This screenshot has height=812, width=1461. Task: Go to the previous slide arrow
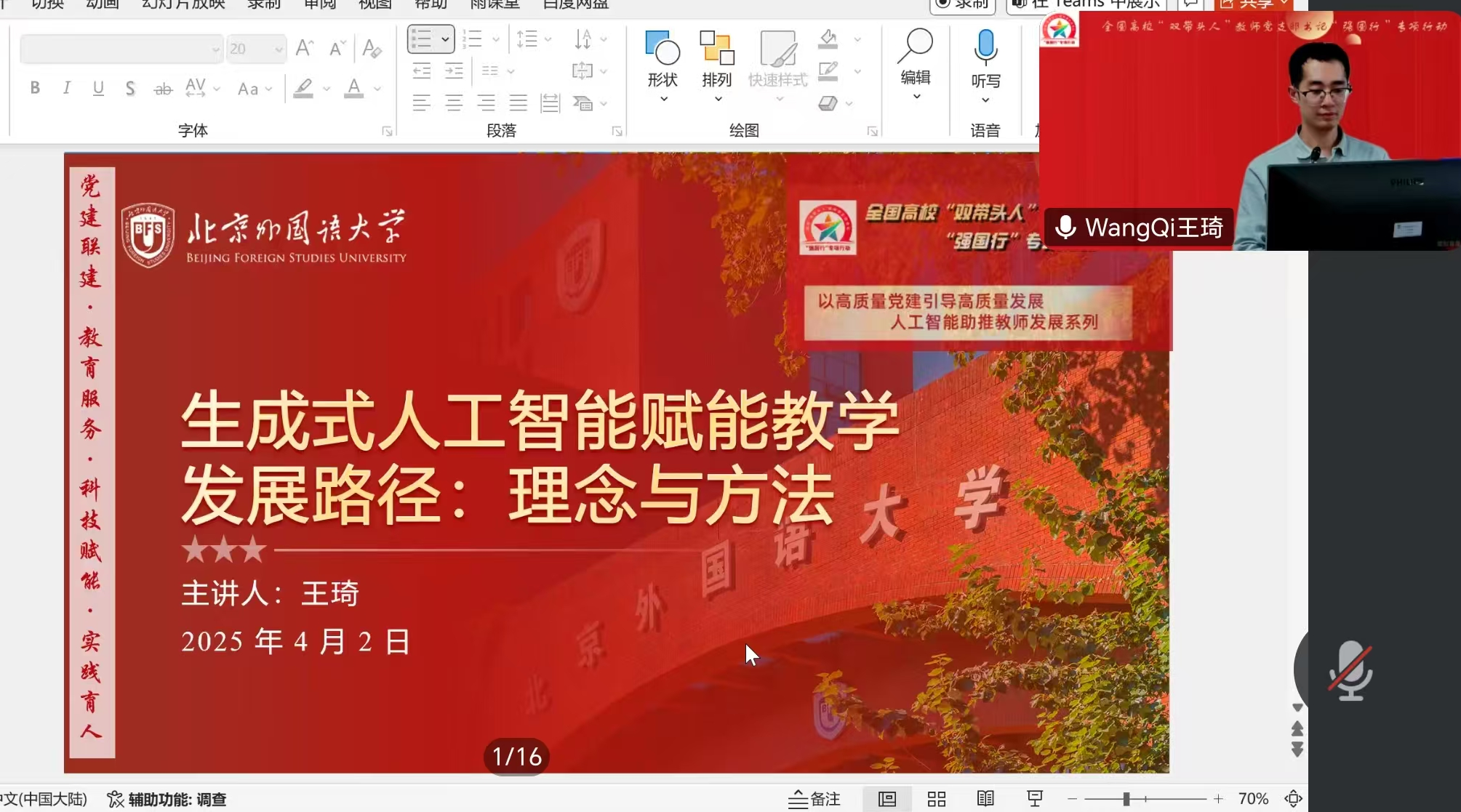click(1297, 729)
